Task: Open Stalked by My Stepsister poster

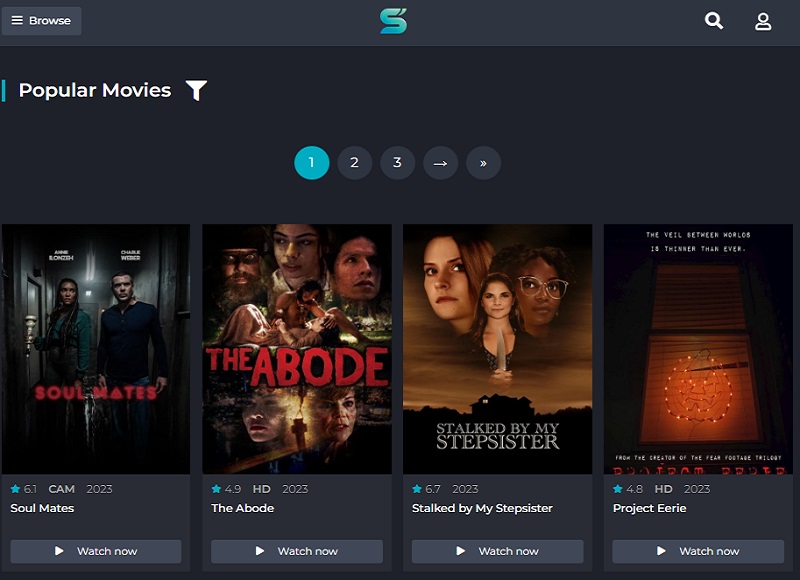Action: (497, 349)
